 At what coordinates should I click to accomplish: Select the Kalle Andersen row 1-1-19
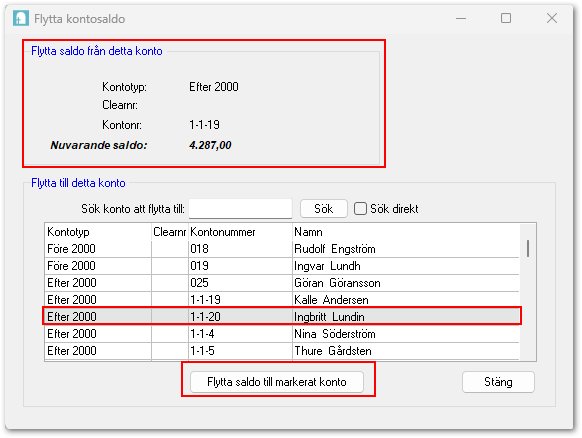click(282, 300)
